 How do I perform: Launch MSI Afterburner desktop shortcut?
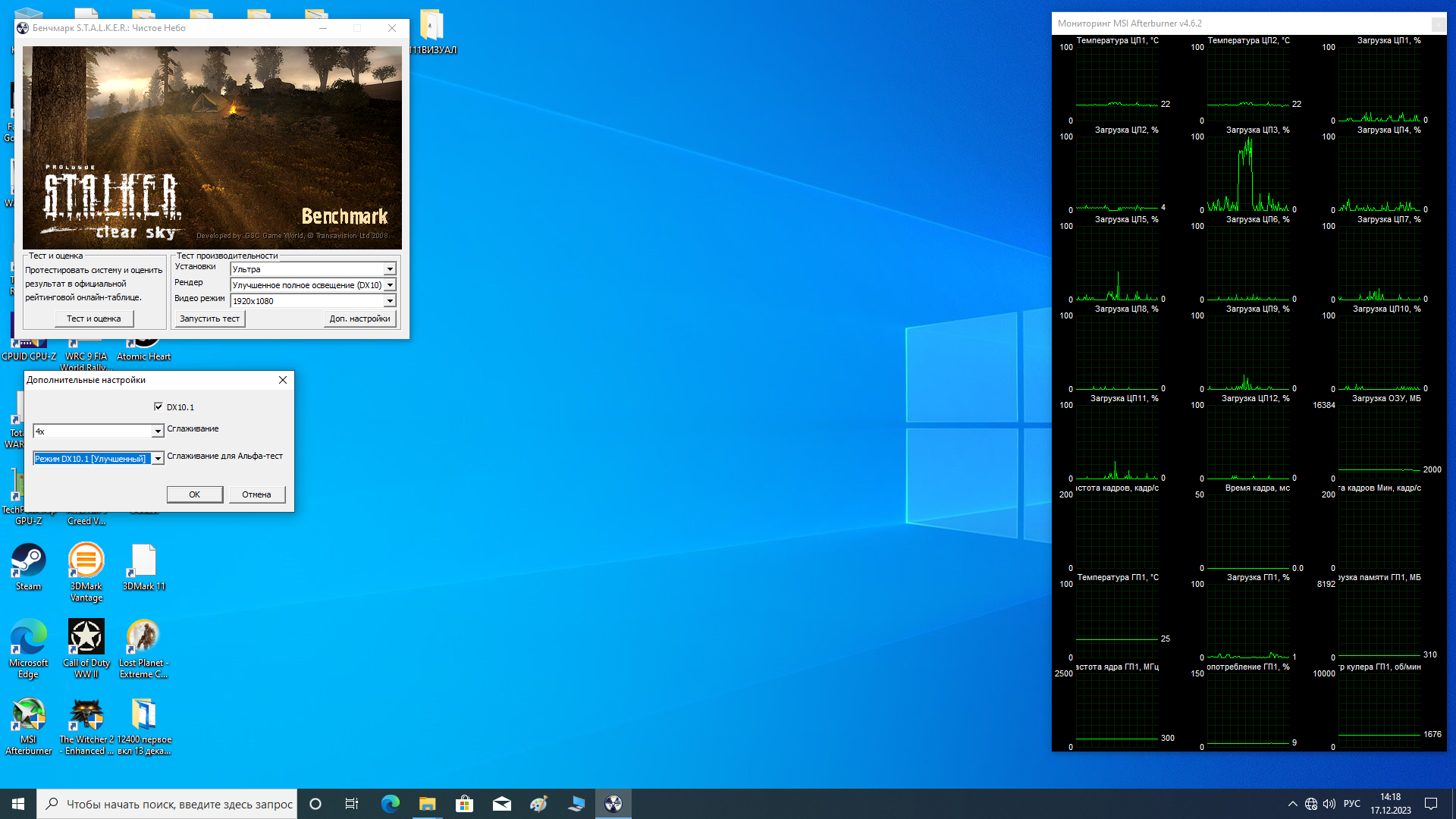pyautogui.click(x=29, y=715)
